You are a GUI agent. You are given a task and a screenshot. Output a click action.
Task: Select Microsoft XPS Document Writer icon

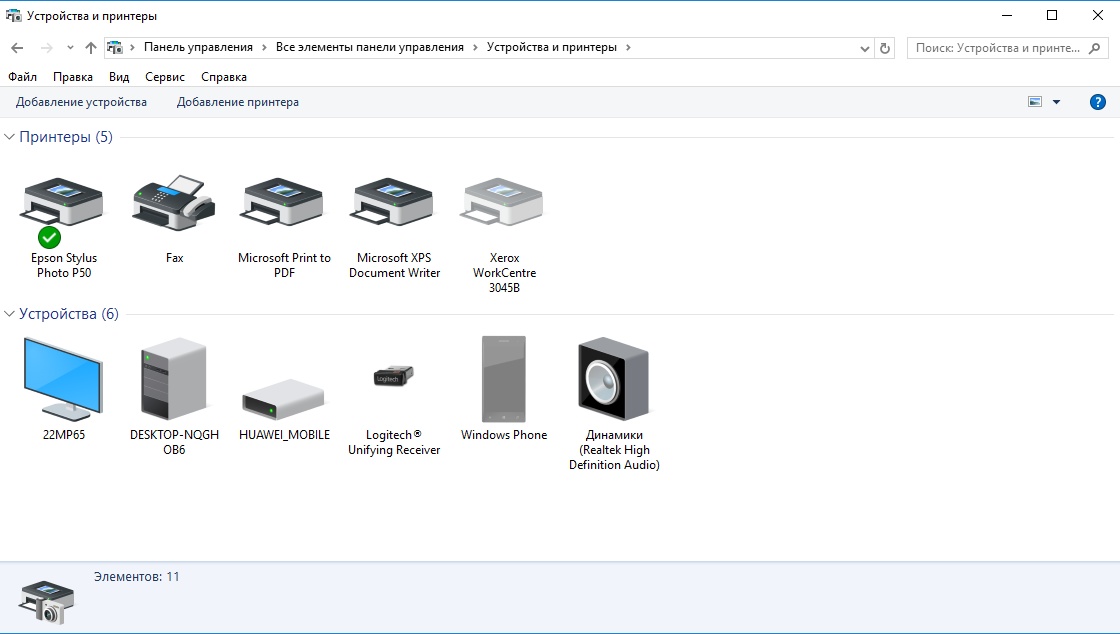(x=394, y=203)
